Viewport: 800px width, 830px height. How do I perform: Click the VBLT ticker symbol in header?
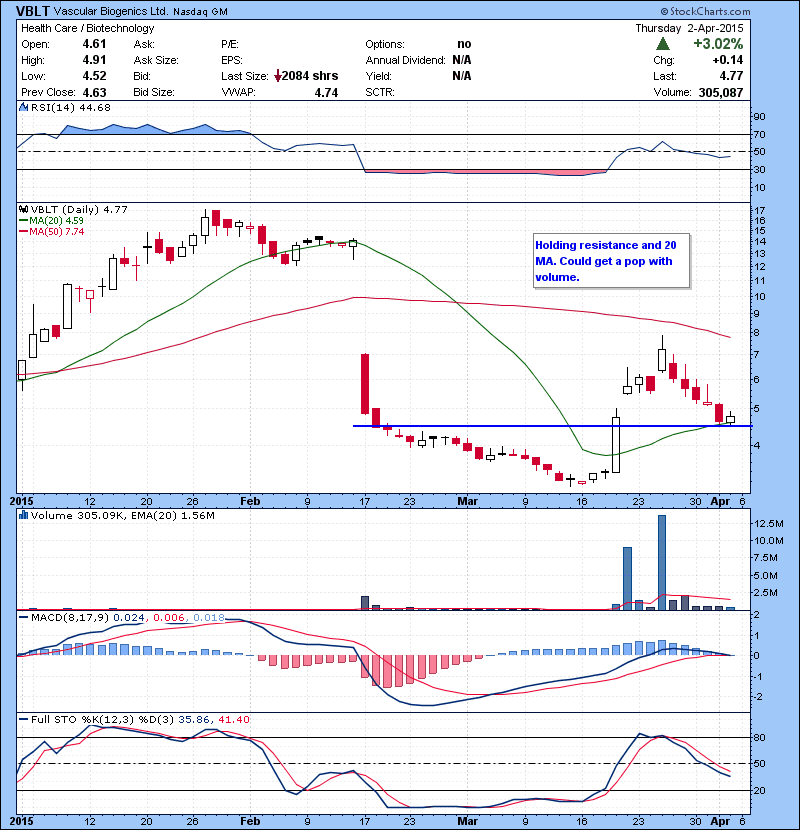point(33,11)
